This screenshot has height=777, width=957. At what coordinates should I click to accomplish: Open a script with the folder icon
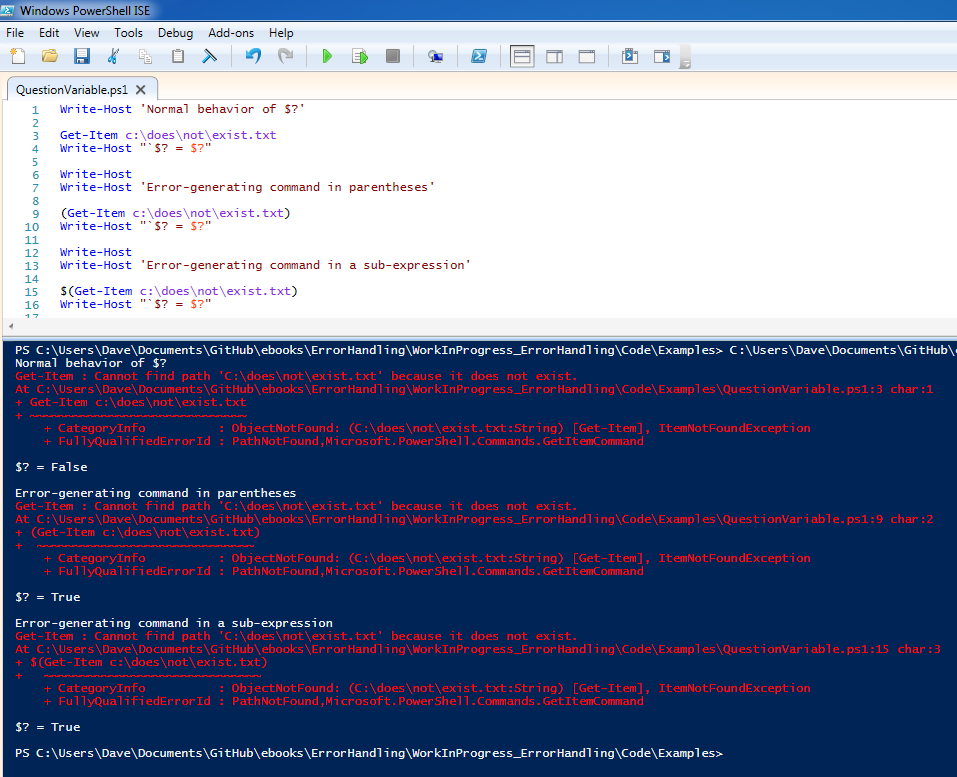click(49, 56)
